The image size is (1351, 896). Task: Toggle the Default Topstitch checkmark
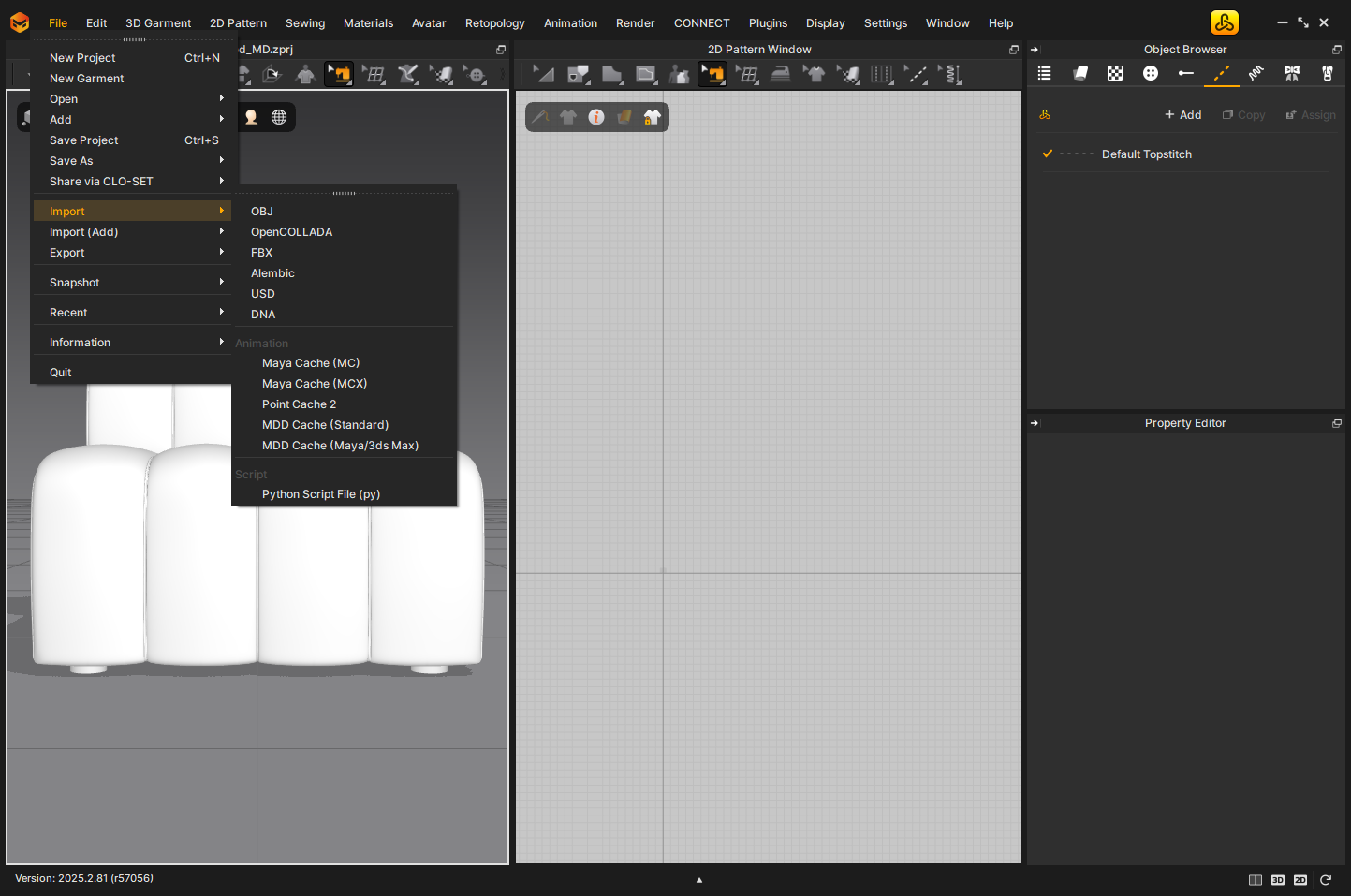(1048, 154)
